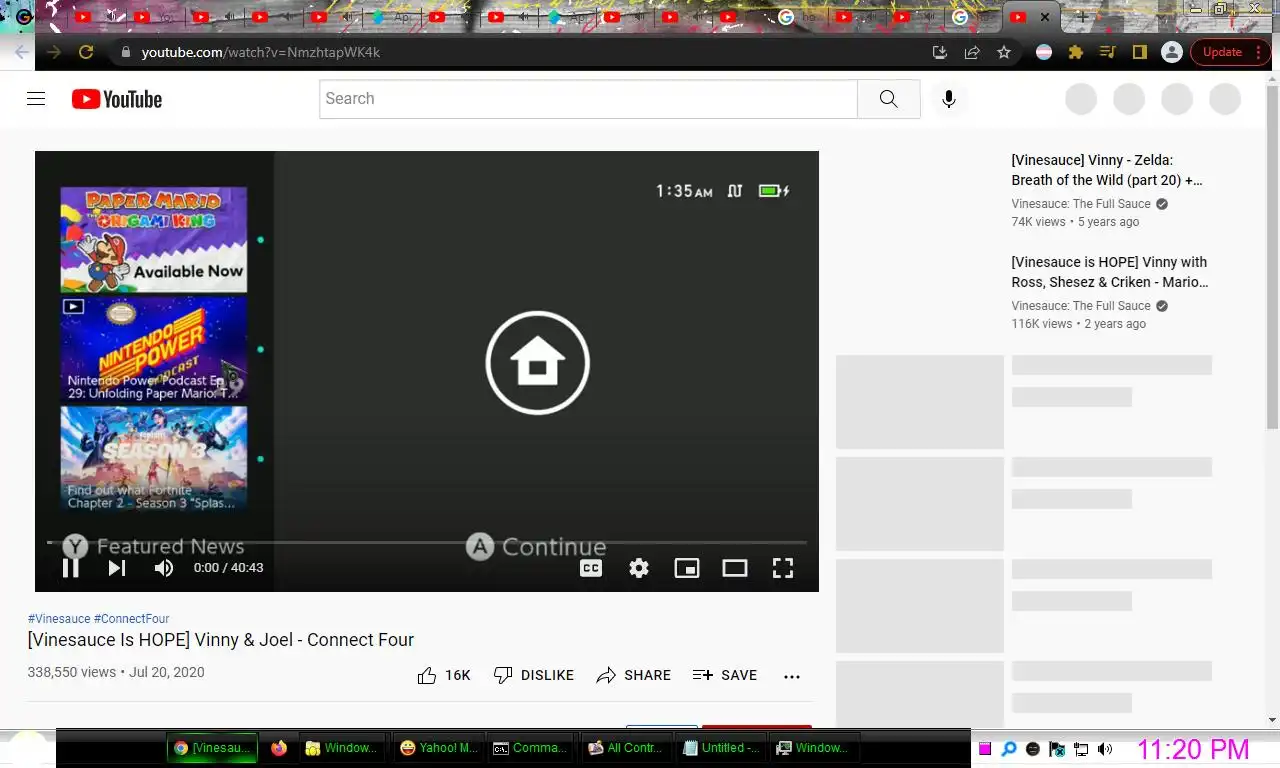Image resolution: width=1280 pixels, height=768 pixels.
Task: Open Vinny with Ross, Shesez & Criken Mario video
Action: coord(1110,272)
